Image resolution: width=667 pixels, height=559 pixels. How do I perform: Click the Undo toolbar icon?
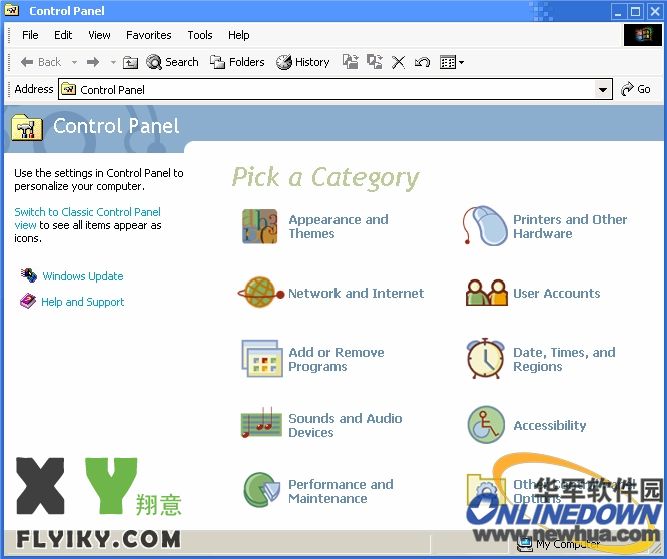pos(422,63)
